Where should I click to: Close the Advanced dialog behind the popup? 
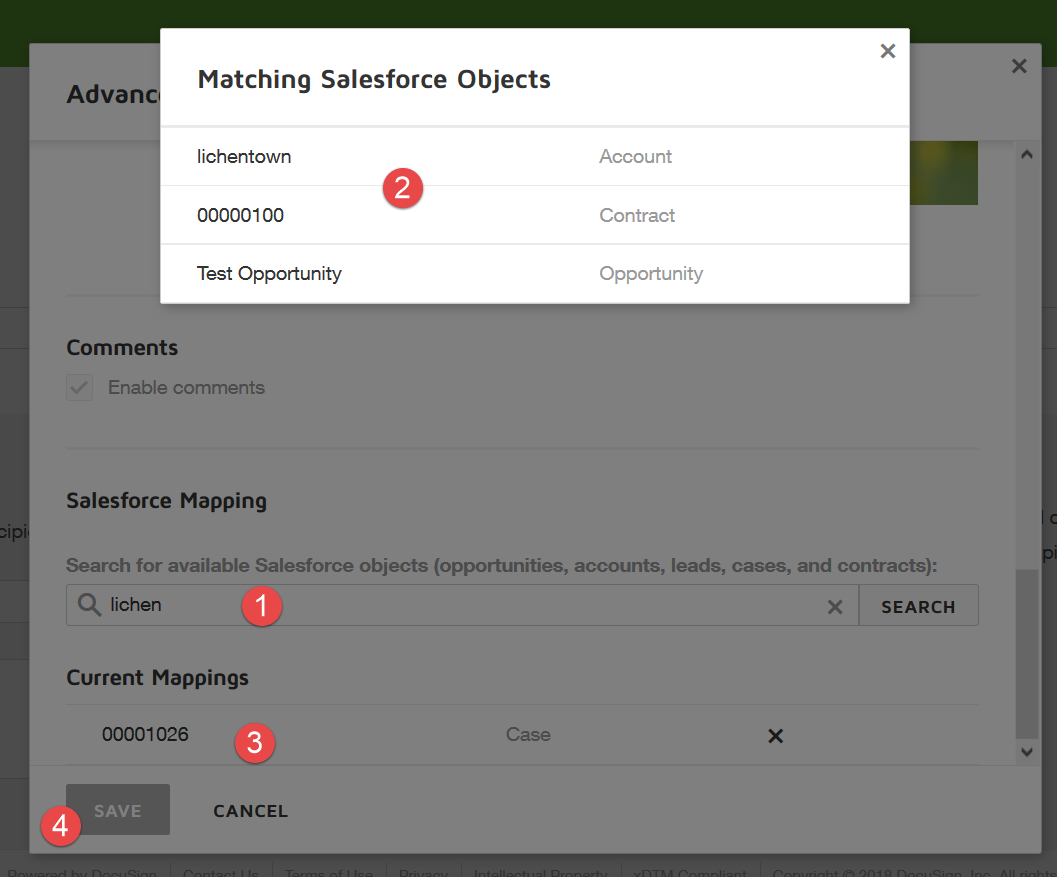[1018, 67]
